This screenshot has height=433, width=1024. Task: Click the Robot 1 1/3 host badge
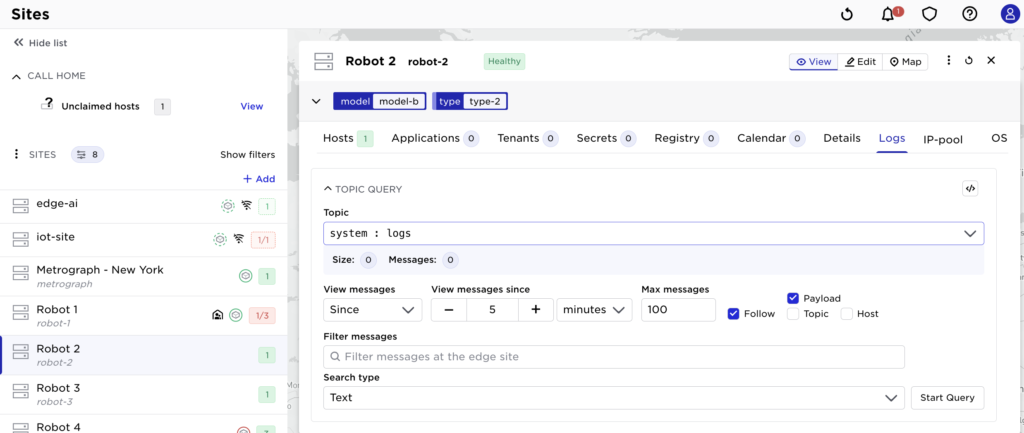(262, 316)
